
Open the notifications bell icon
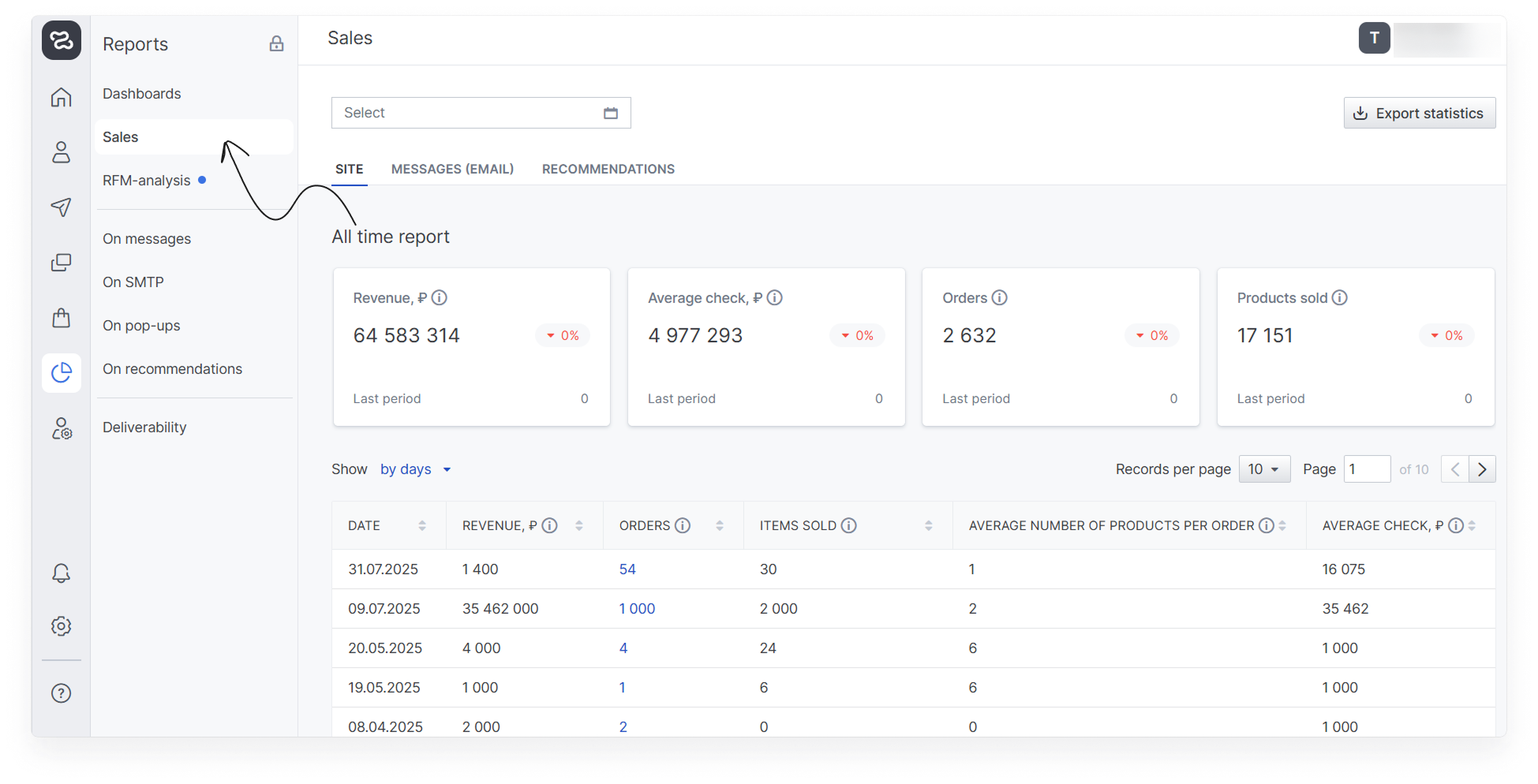click(x=61, y=573)
